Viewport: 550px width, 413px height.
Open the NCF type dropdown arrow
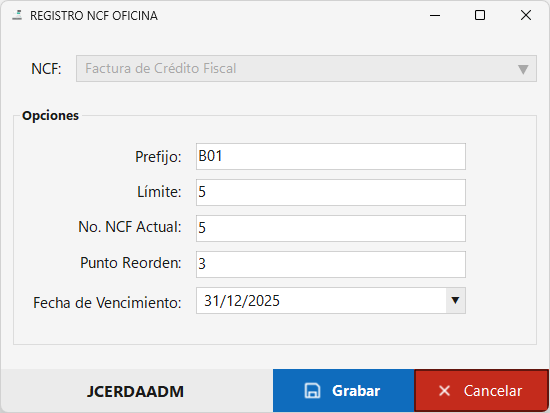coord(523,69)
